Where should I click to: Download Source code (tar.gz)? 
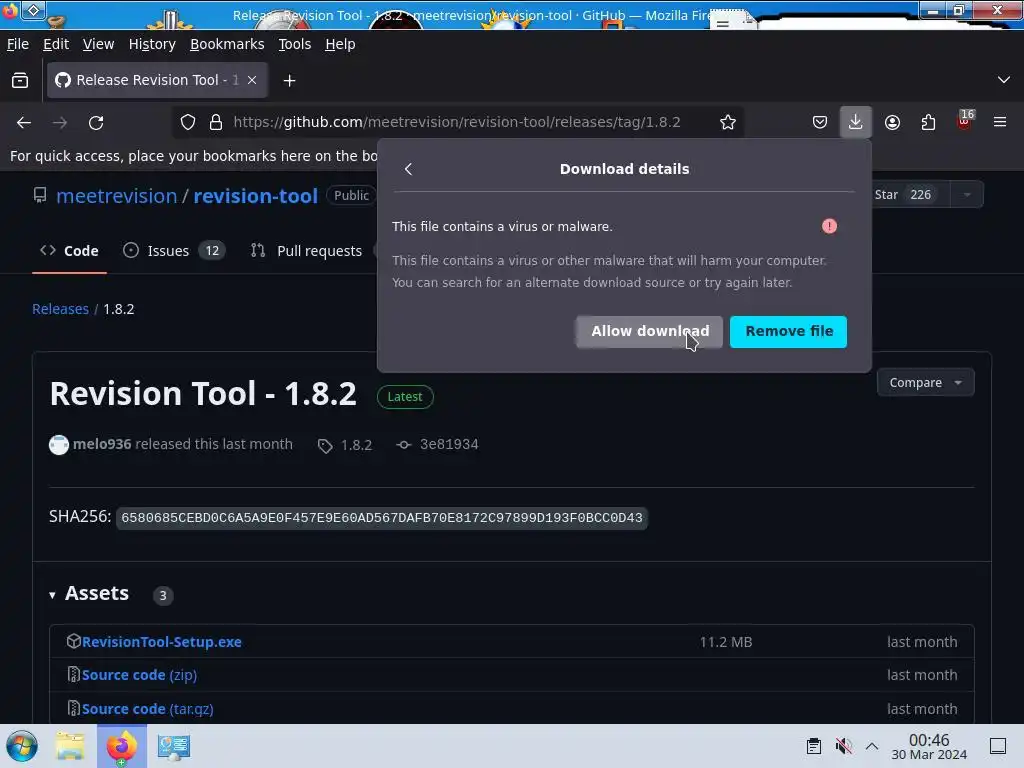(148, 709)
